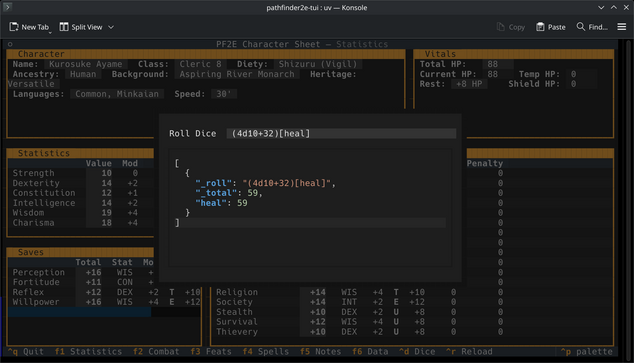The height and width of the screenshot is (363, 634).
Task: Switch to the f4 Spells screen
Action: coord(266,351)
